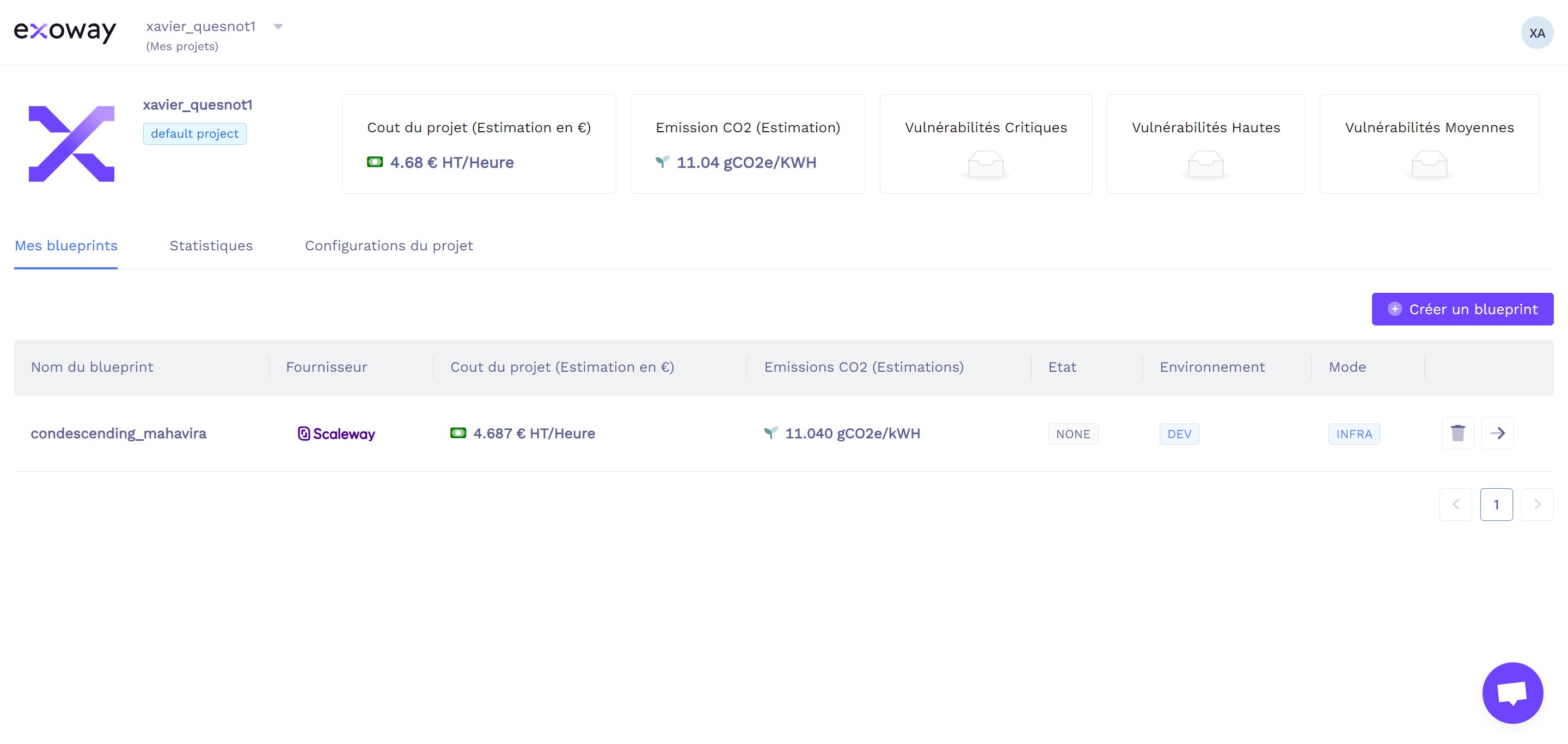1568x744 pixels.
Task: Click the Créer un blueprint button
Action: click(x=1462, y=309)
